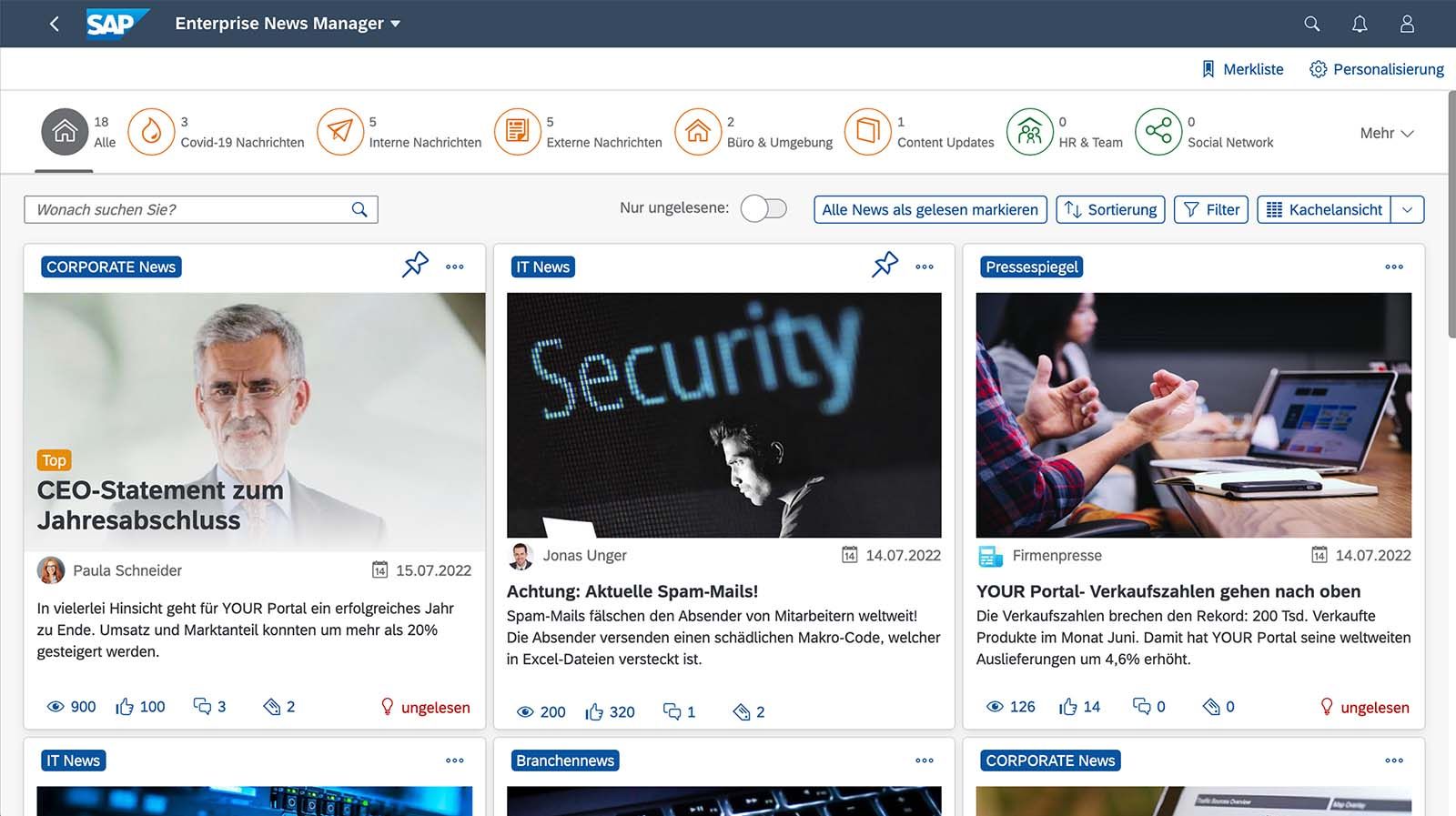Click the search magnifier icon in header
Screen dimensions: 1456x816
(x=1311, y=24)
